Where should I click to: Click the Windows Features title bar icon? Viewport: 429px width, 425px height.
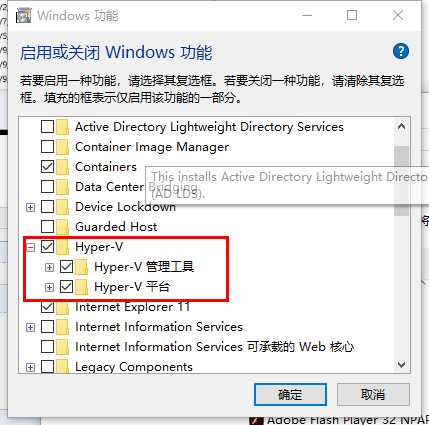[24, 16]
